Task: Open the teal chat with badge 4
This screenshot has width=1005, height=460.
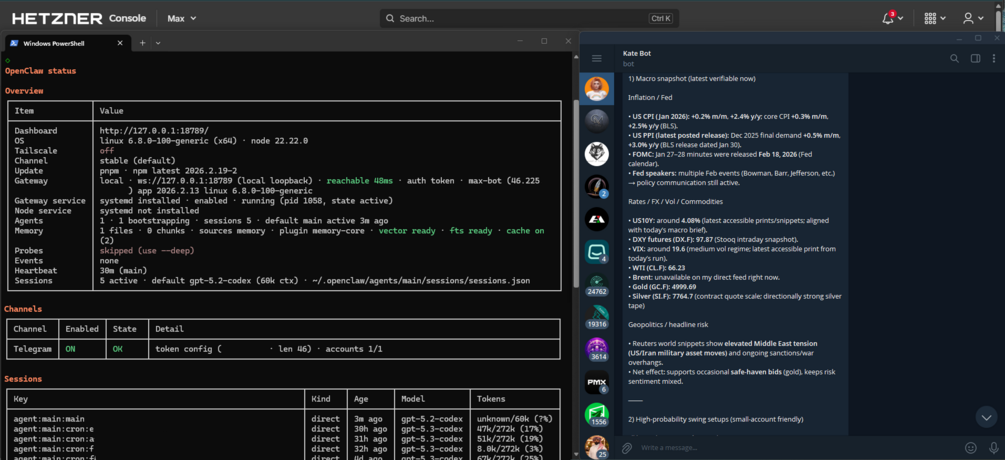Action: click(597, 252)
